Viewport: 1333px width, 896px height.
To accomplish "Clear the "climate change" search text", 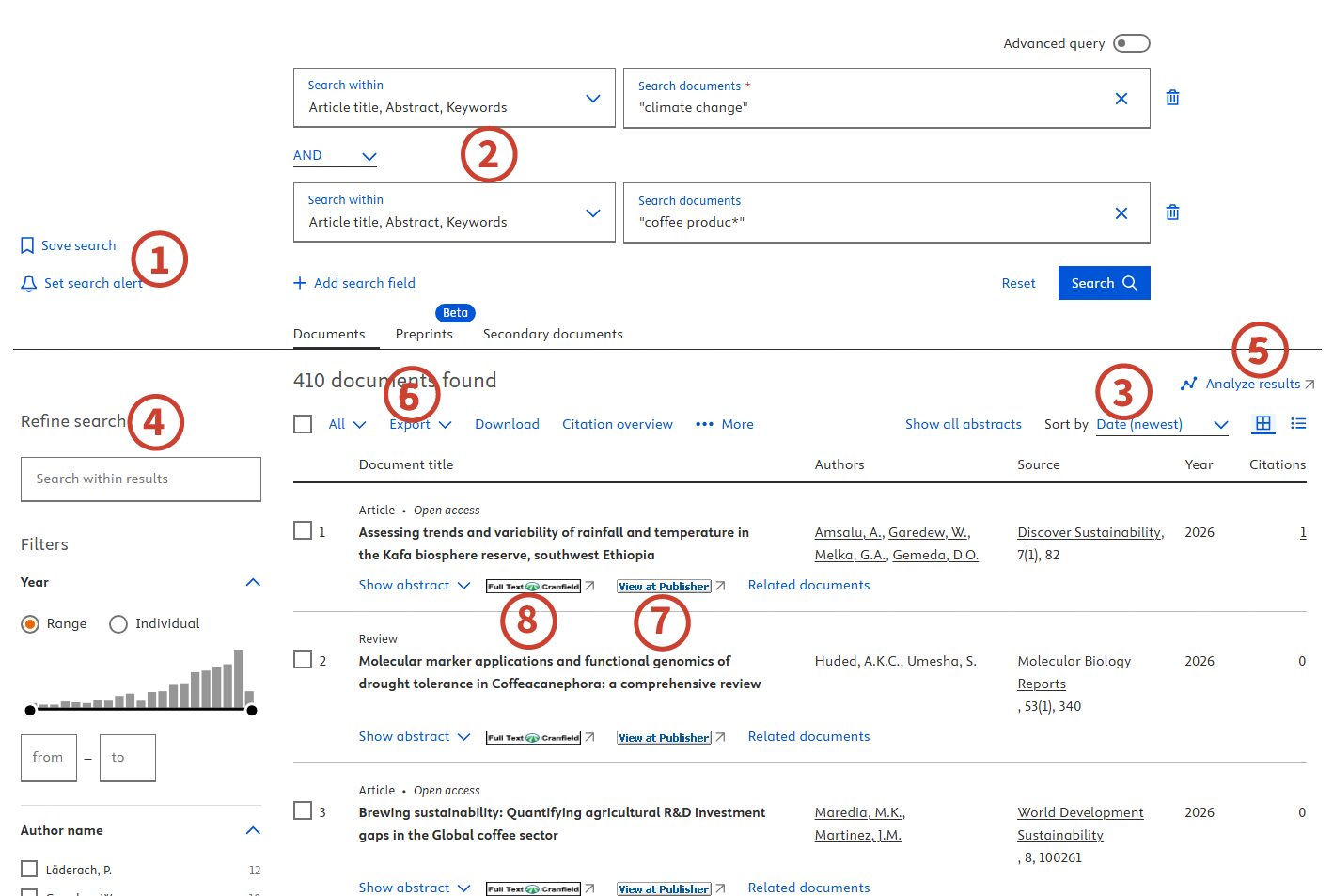I will pyautogui.click(x=1121, y=99).
